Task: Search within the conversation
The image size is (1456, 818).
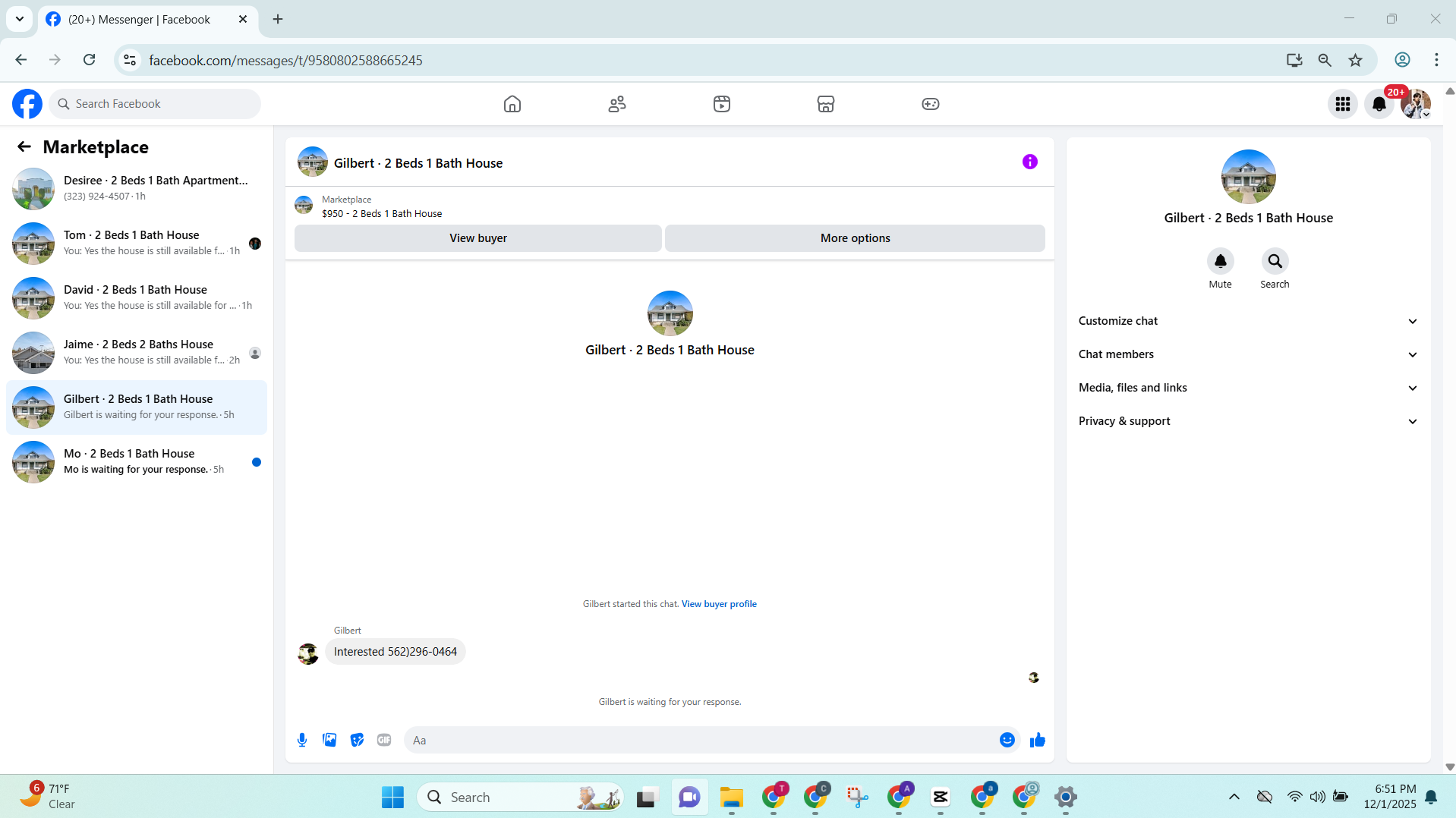Action: 1275,261
